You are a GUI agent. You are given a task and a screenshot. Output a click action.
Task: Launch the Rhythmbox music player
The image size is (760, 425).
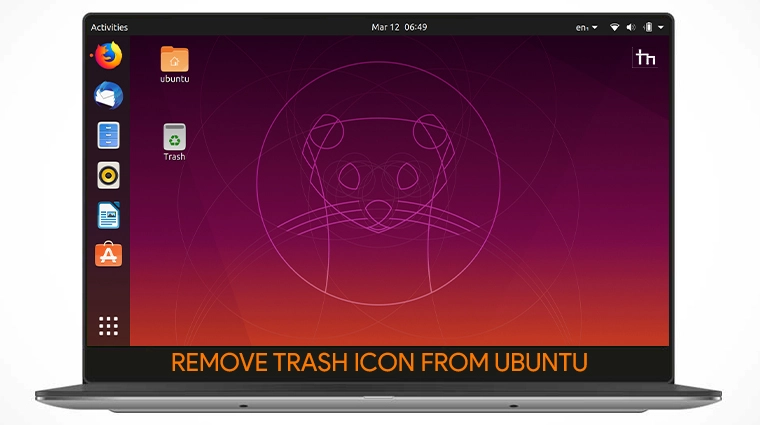click(x=108, y=175)
